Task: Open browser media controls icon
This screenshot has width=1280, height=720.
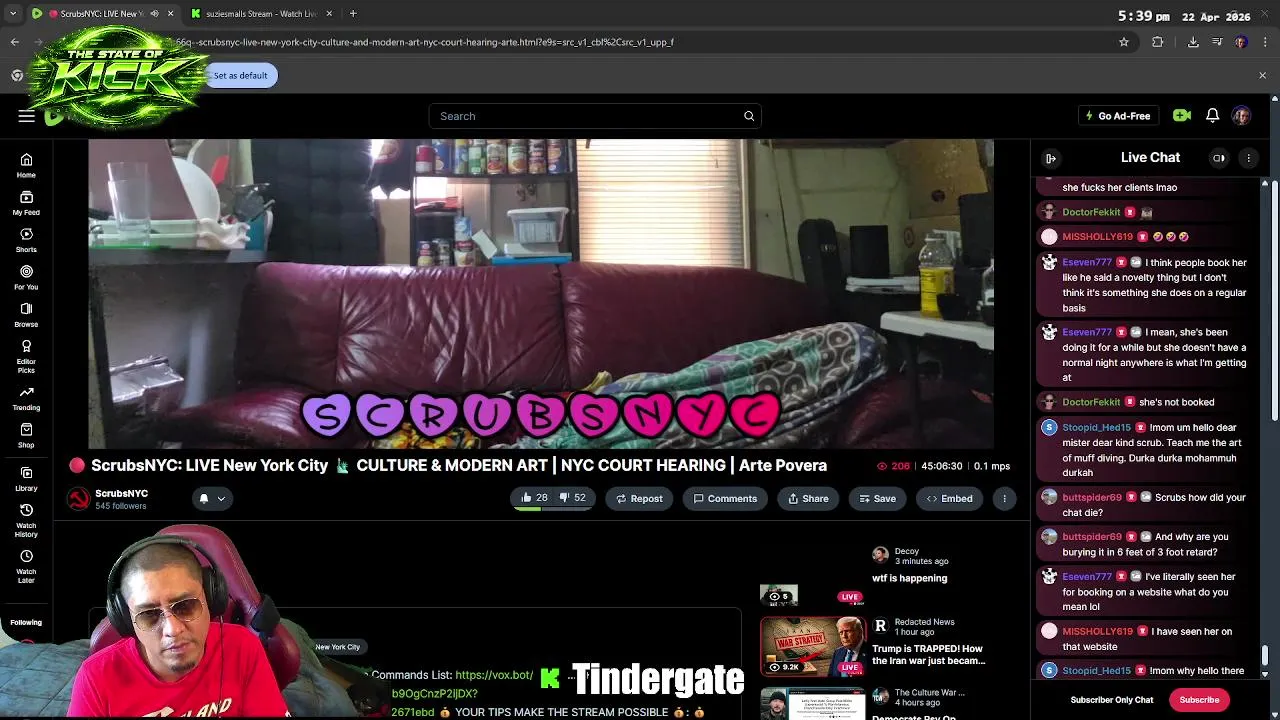Action: 1217,42
